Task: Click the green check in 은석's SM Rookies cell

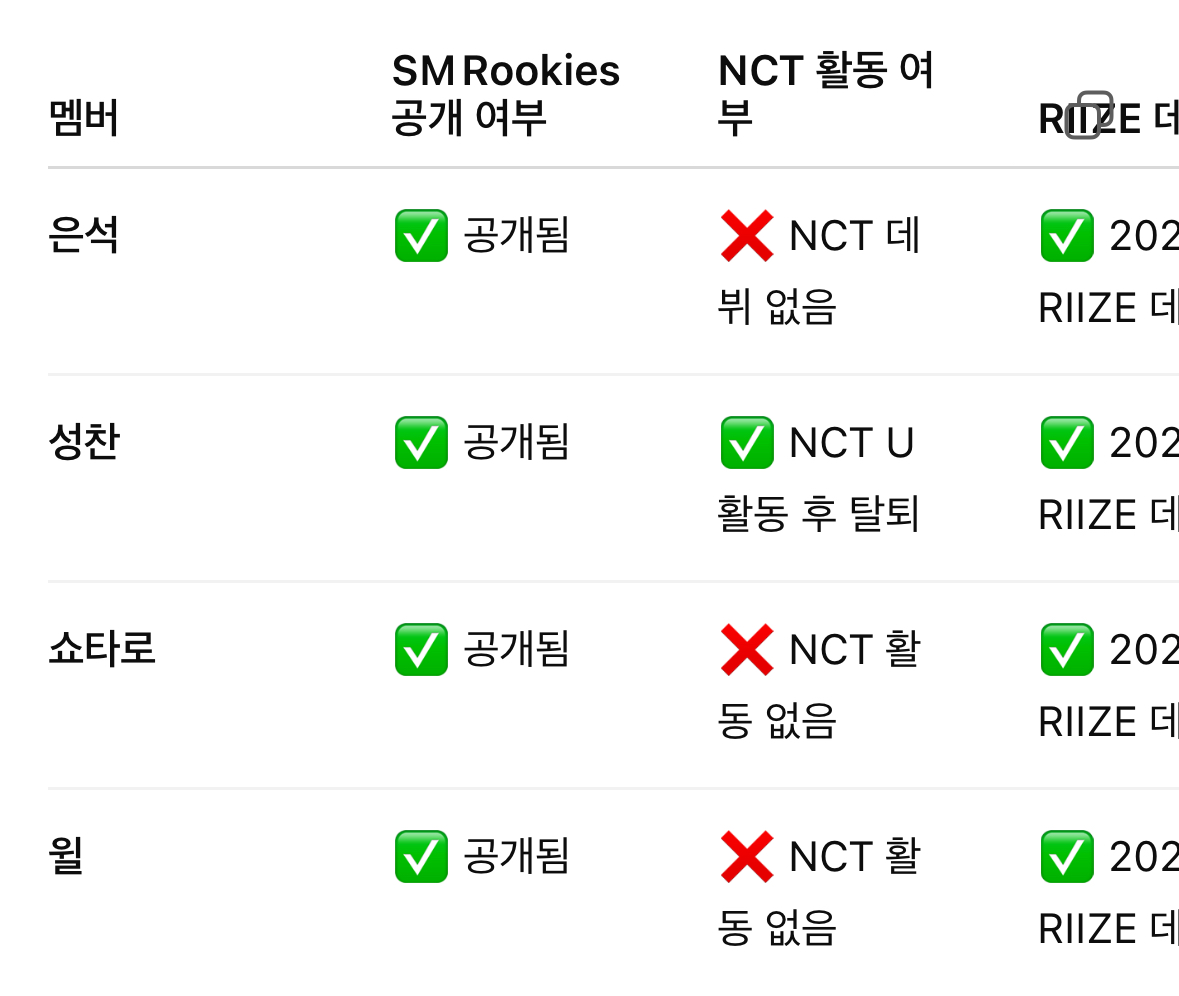Action: [x=421, y=236]
